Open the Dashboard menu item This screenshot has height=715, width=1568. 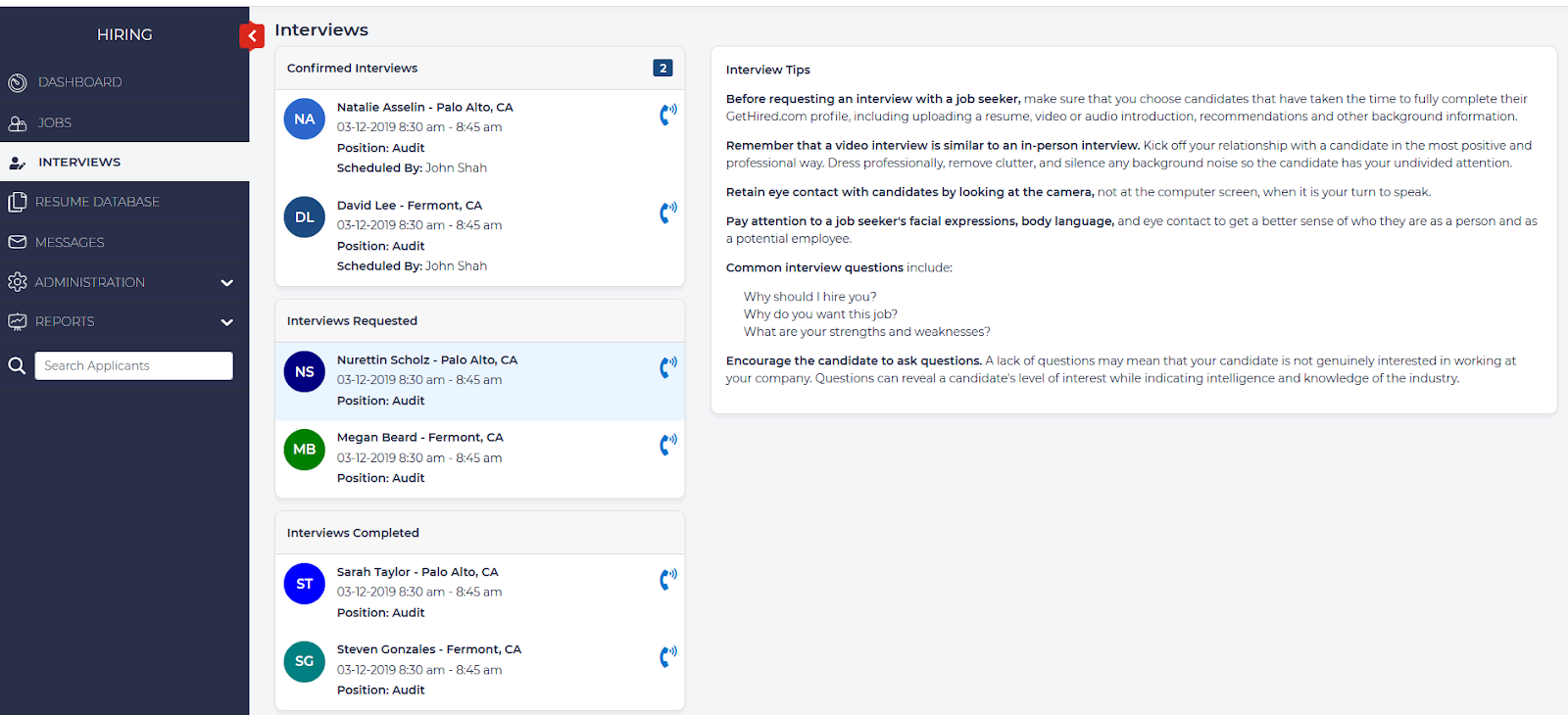coord(79,82)
